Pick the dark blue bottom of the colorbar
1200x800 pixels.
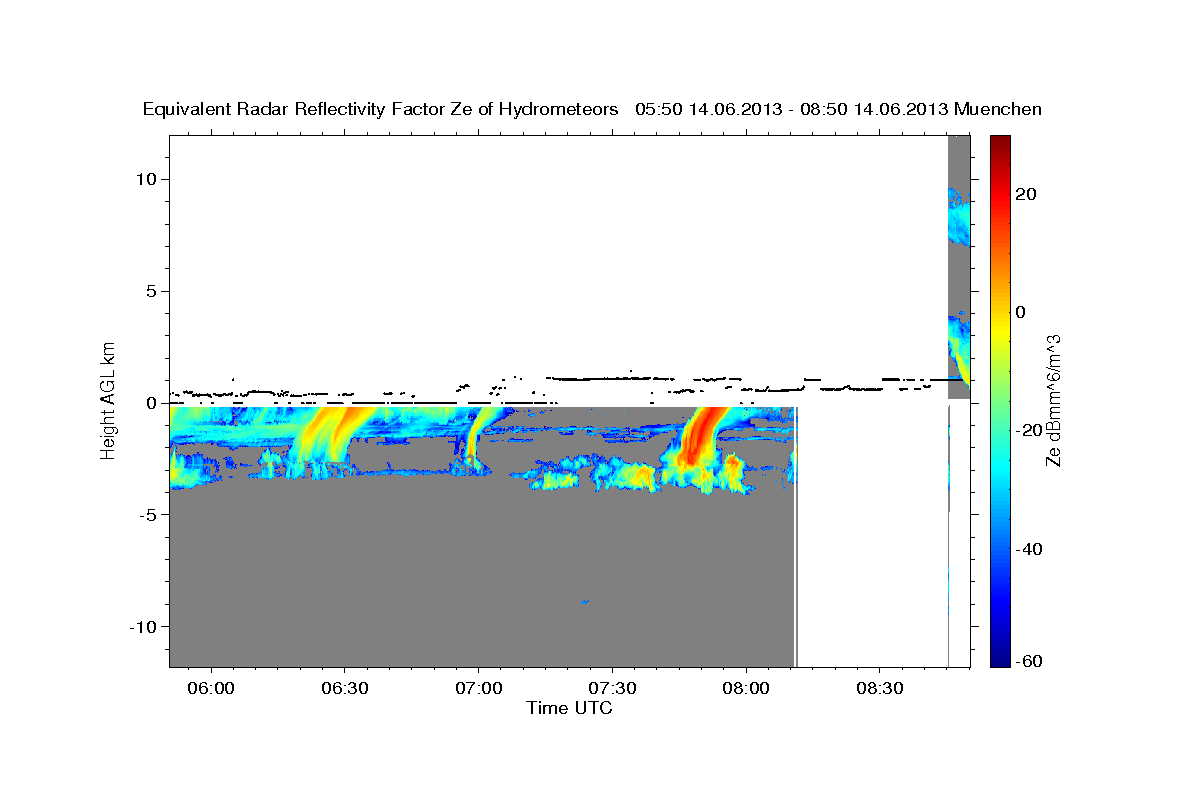(1000, 660)
